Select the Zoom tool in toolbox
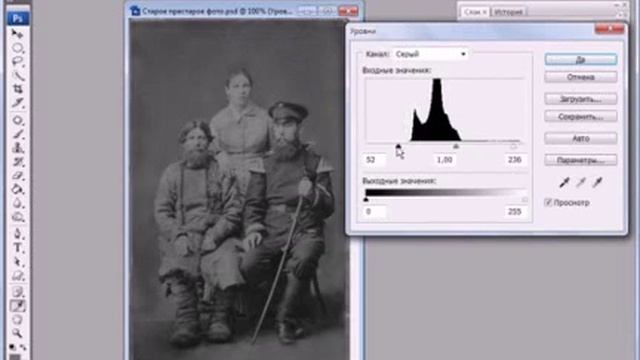The width and height of the screenshot is (640, 360). pos(18,333)
